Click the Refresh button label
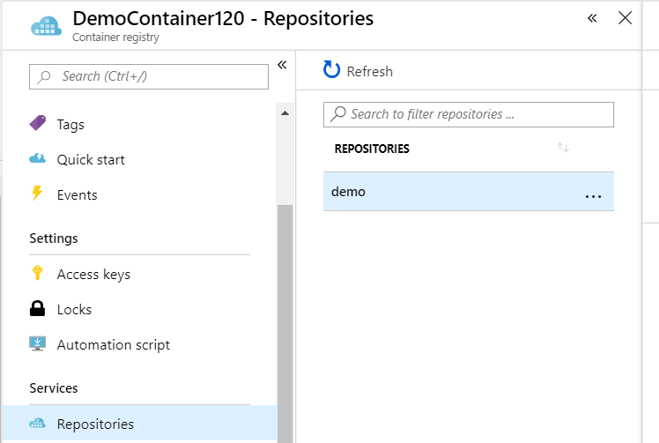The height and width of the screenshot is (443, 659). (369, 71)
